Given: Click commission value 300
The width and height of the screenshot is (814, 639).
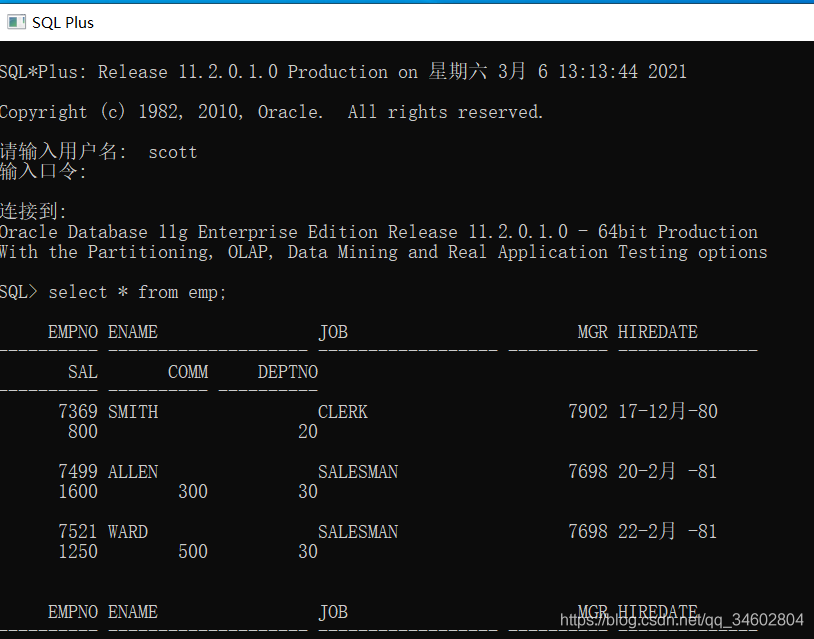Looking at the screenshot, I should tap(193, 491).
